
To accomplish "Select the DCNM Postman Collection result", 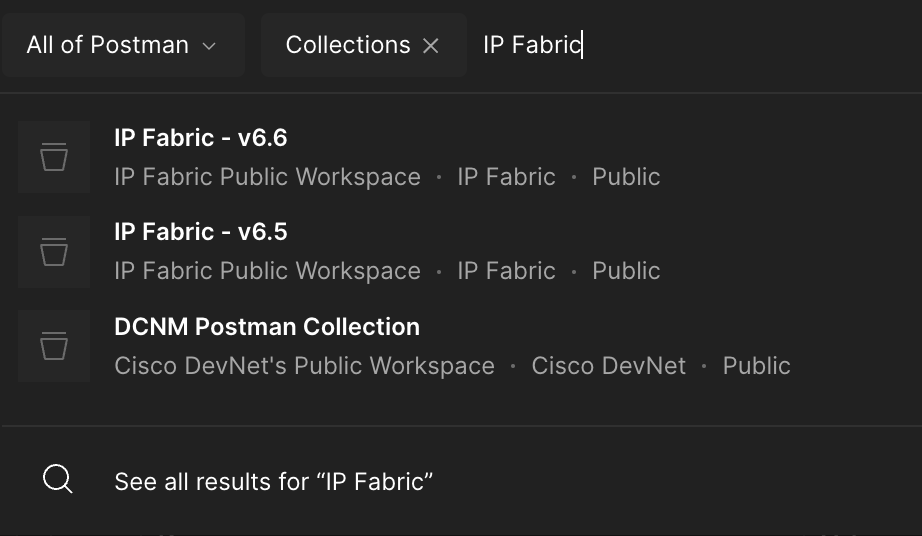I will (267, 327).
